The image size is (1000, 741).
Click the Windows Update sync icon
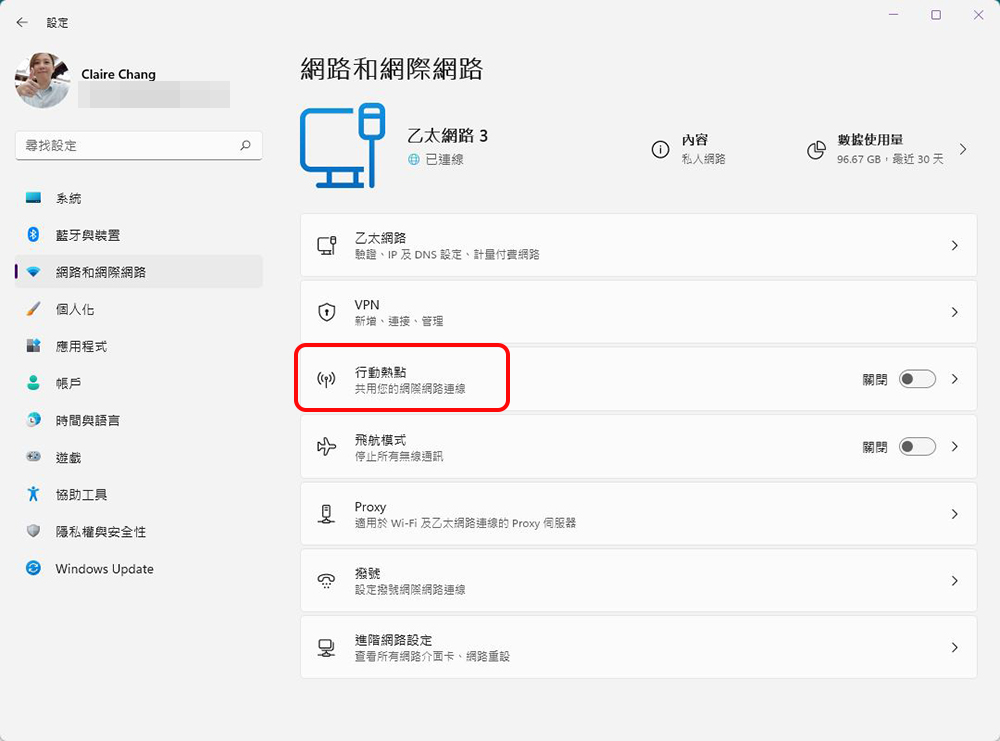point(34,569)
